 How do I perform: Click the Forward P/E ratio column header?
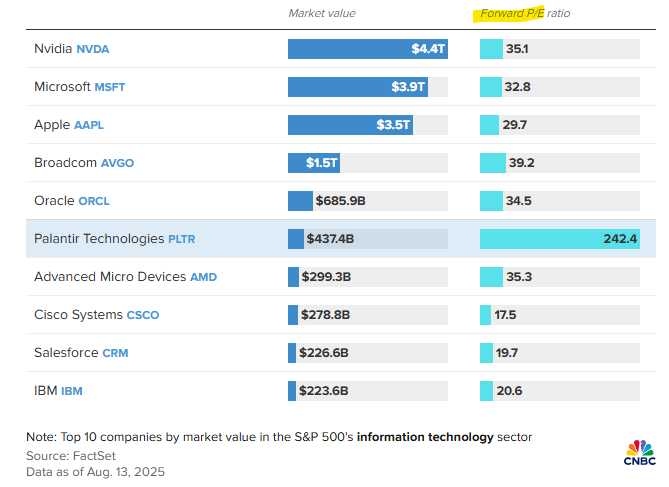(x=524, y=14)
